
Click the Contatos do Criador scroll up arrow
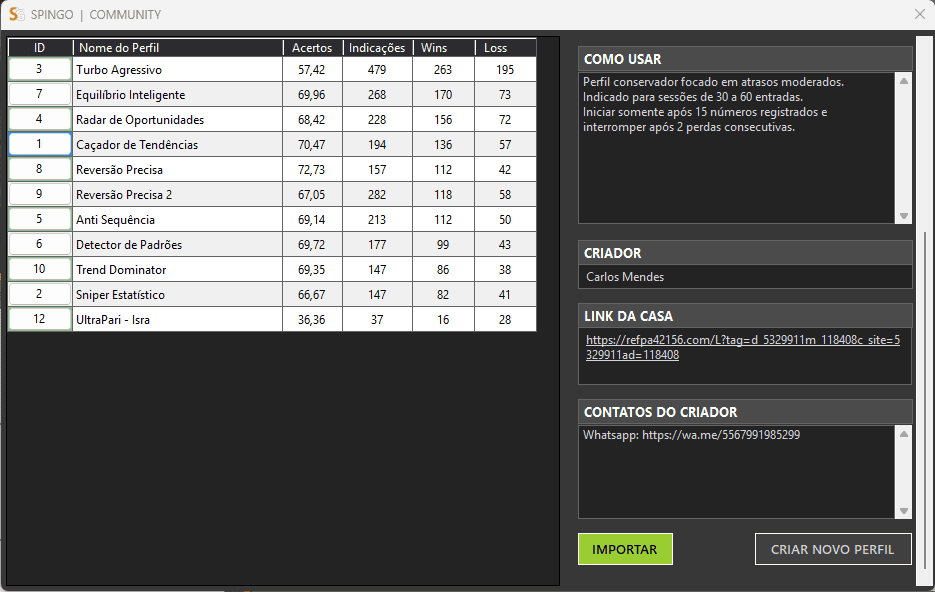point(904,434)
